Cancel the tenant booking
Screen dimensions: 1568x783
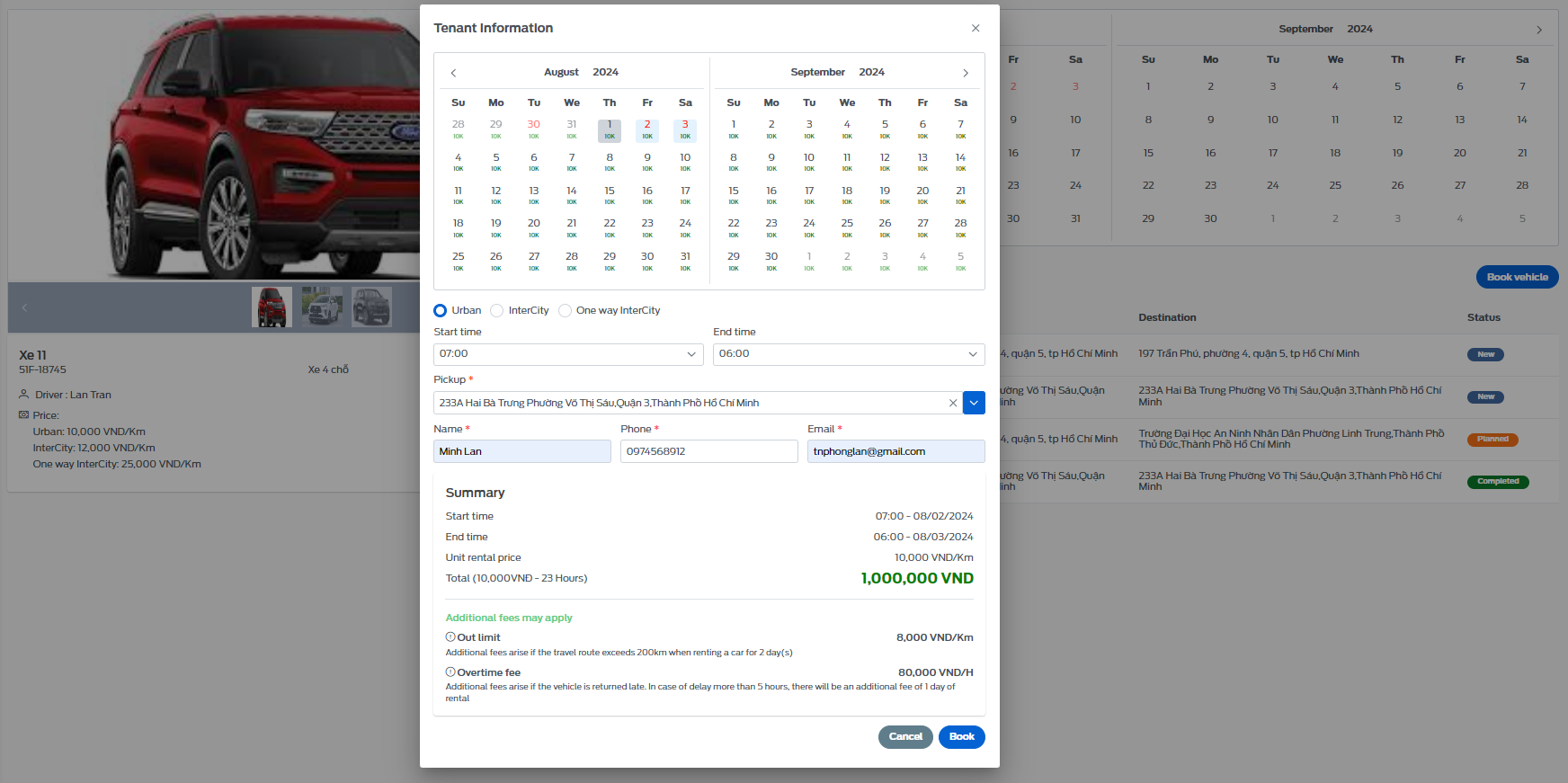tap(905, 736)
